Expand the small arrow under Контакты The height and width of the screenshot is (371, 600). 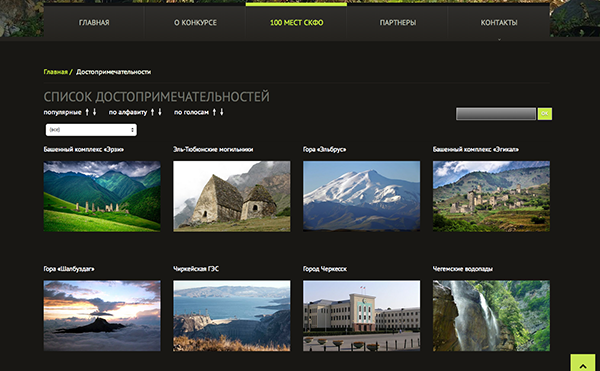499,39
